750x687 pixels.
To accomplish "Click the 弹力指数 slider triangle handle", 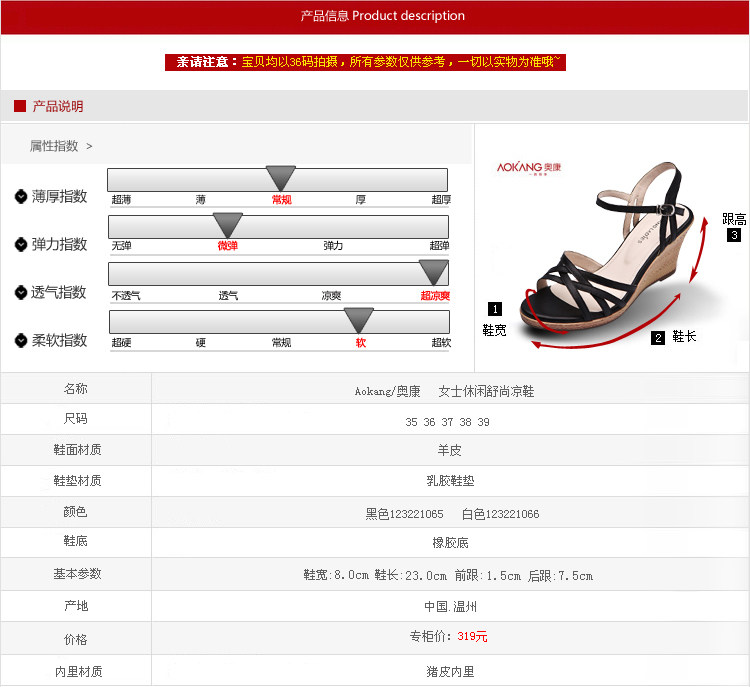I will 228,225.
